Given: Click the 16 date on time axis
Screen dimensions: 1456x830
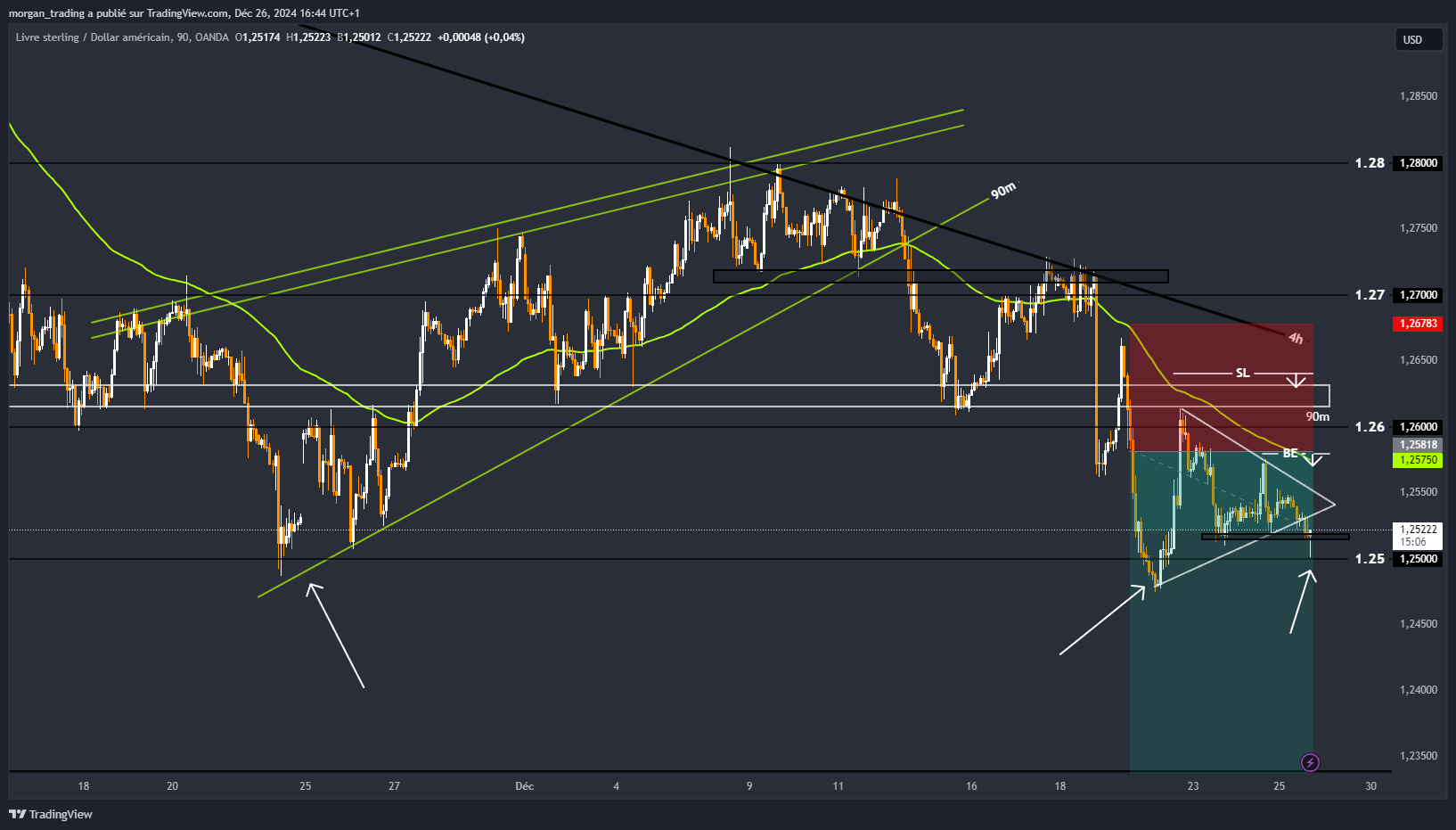Looking at the screenshot, I should pos(971,786).
